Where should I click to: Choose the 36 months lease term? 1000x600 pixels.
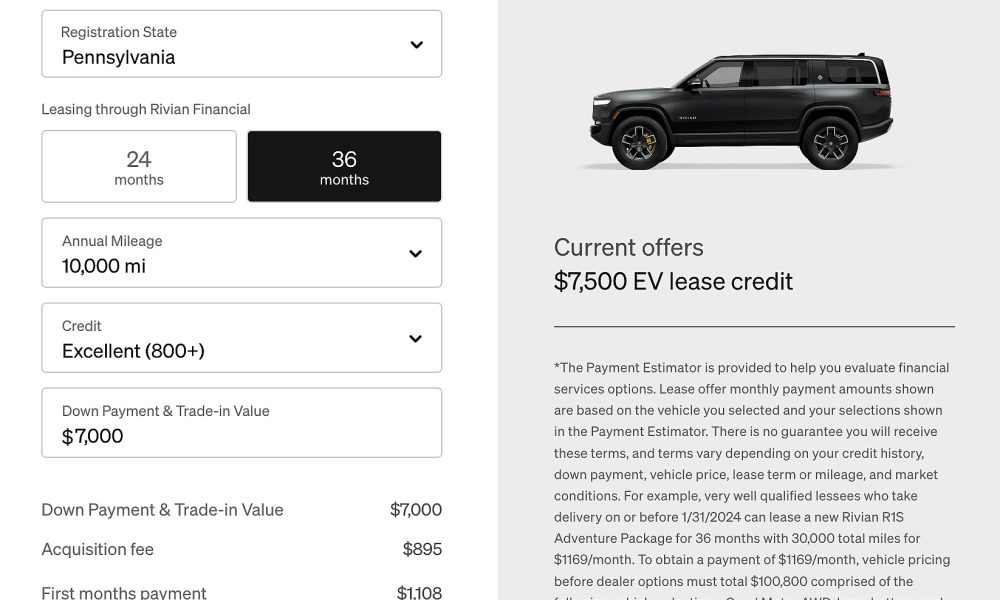coord(344,166)
